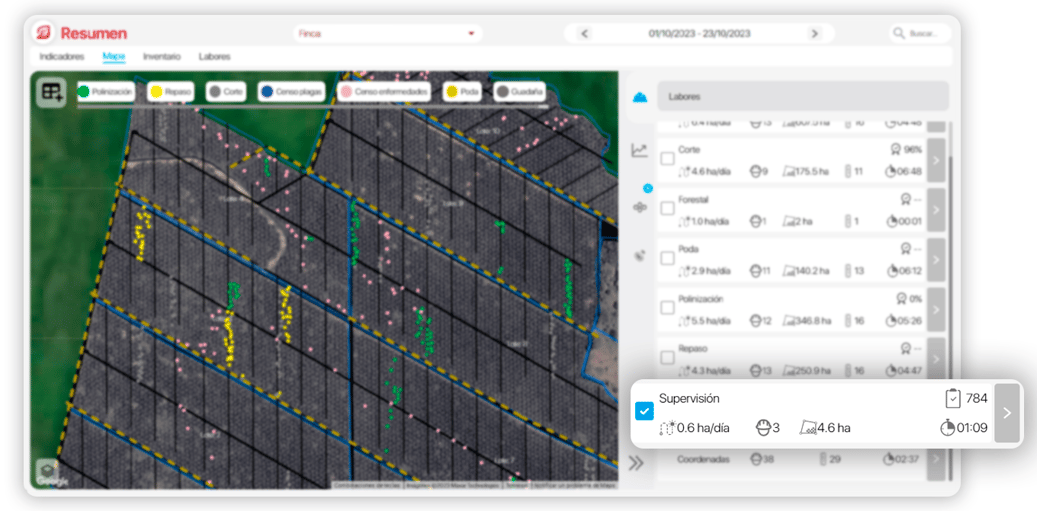The width and height of the screenshot is (1037, 511).
Task: Toggle the Corte map legend chip
Action: click(x=226, y=92)
